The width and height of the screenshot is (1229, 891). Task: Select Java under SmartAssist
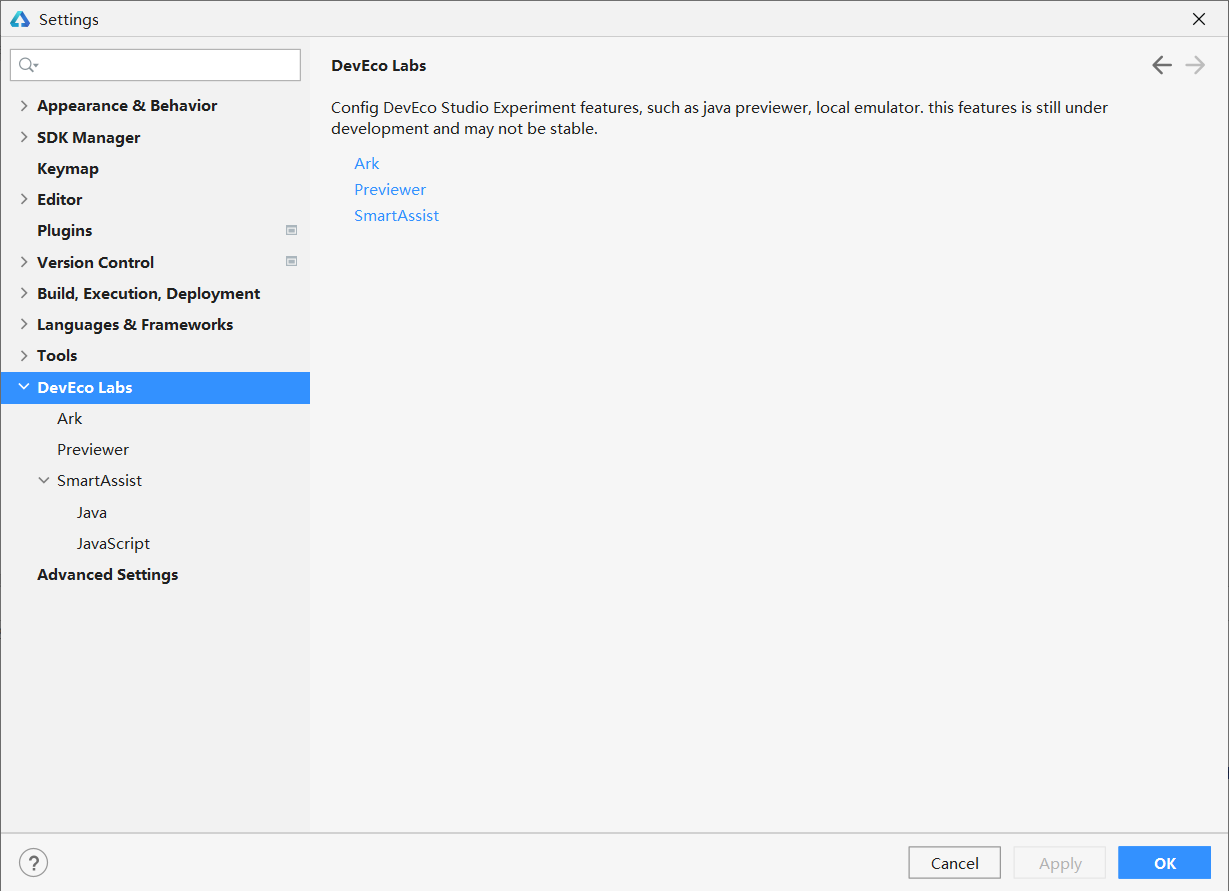coord(92,513)
